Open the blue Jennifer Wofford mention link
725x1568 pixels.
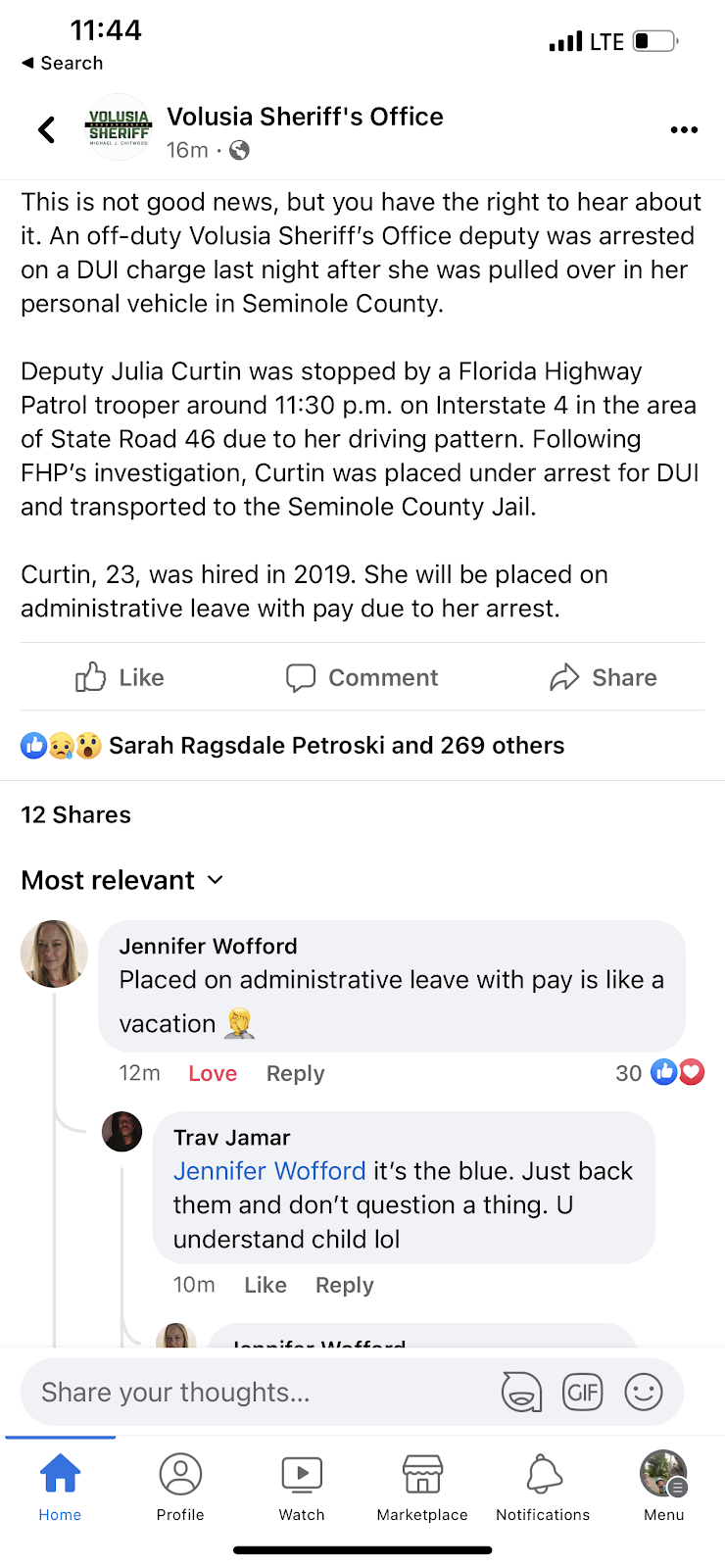[269, 1171]
